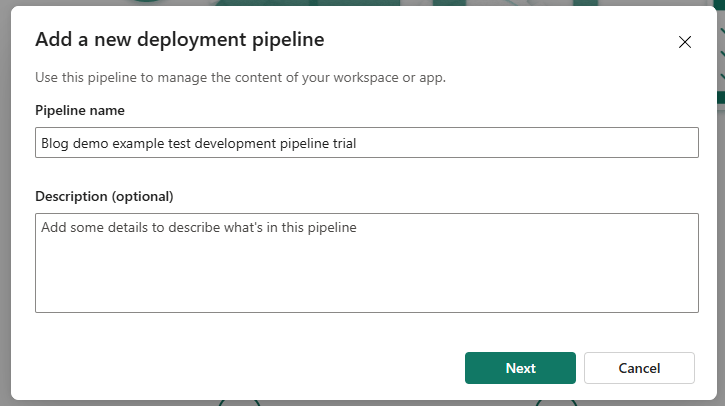Click the "Pipeline name" field label
This screenshot has height=406, width=725.
click(x=80, y=110)
